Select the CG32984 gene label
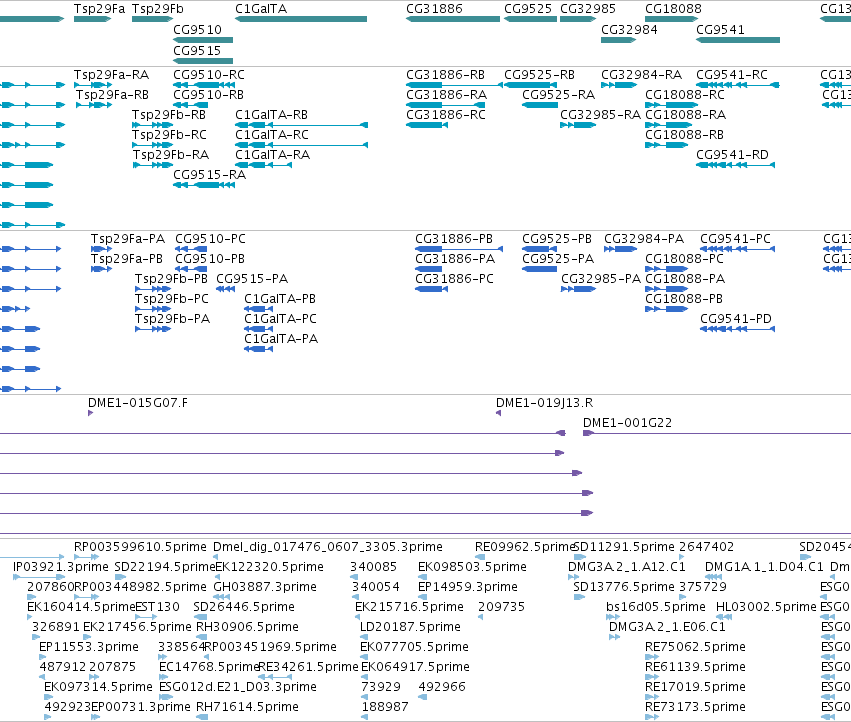This screenshot has height=722, width=851. 629,30
